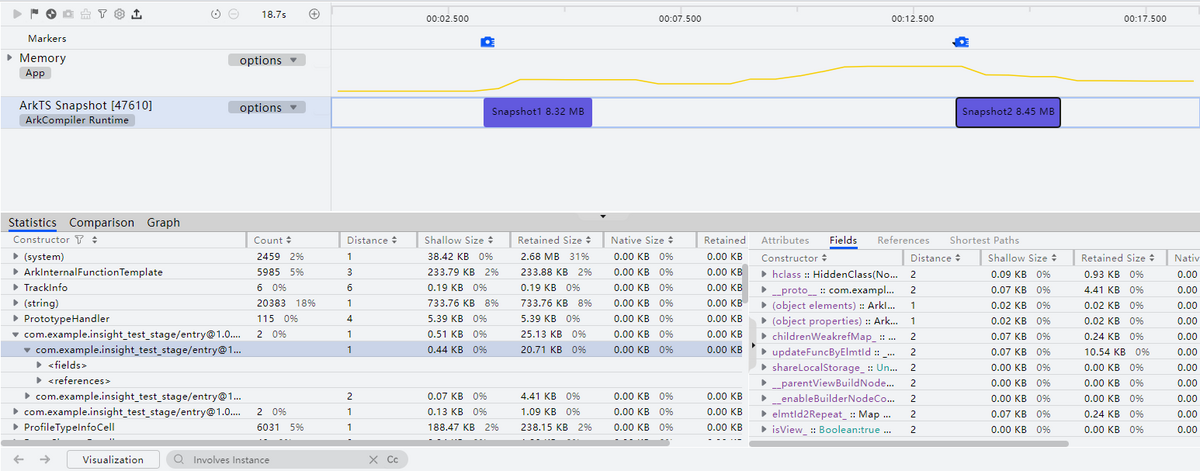Click the Visualization button
The width and height of the screenshot is (1200, 471).
pos(112,459)
